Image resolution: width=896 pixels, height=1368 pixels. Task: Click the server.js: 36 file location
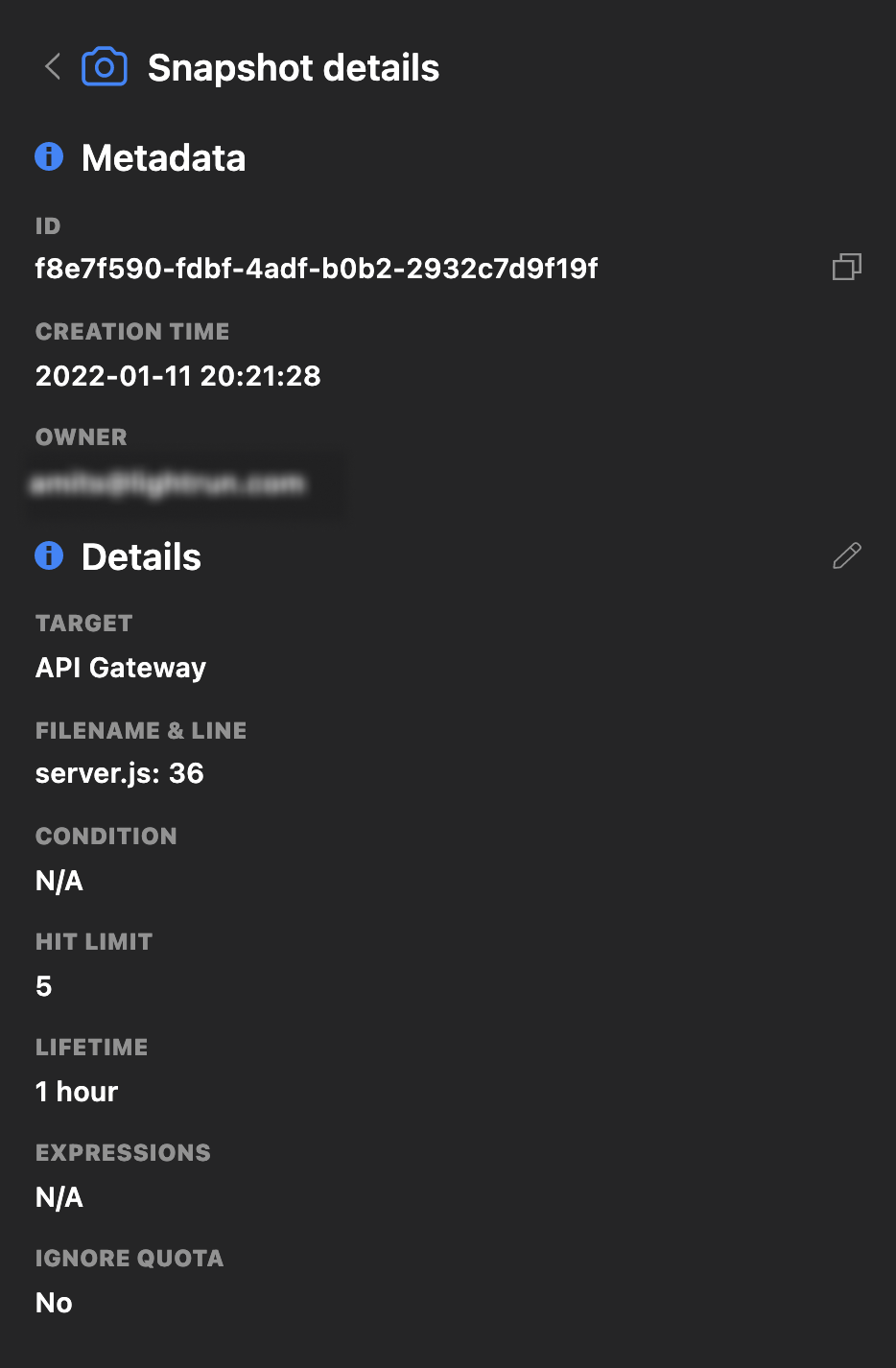point(120,773)
